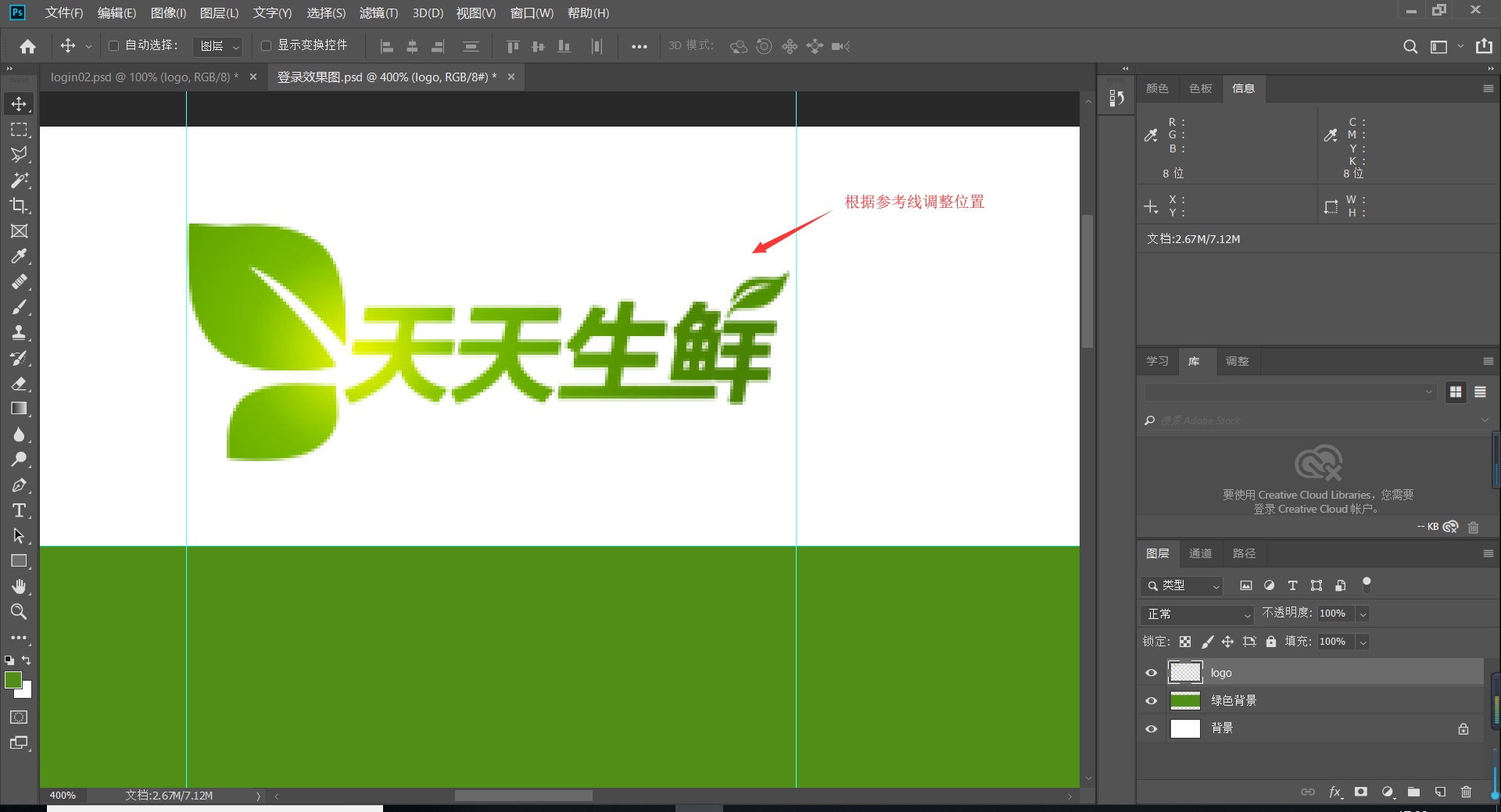
Task: Open the fx layer style button
Action: point(1335,792)
